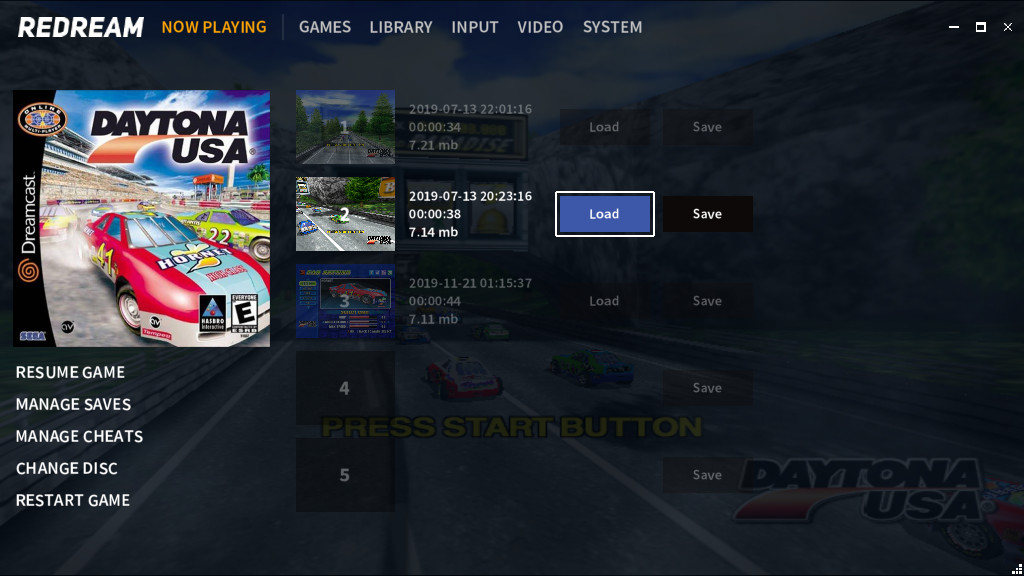Click the window resize grip

click(x=1017, y=569)
